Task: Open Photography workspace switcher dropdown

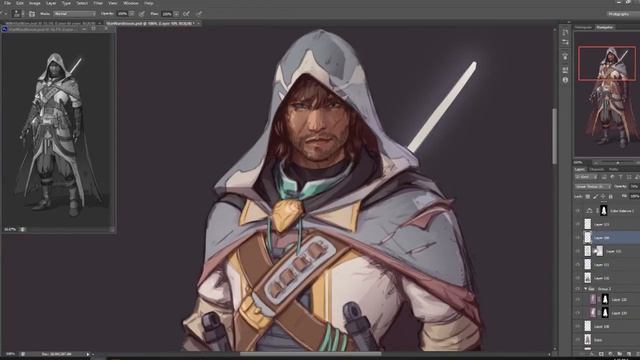Action: click(x=622, y=14)
